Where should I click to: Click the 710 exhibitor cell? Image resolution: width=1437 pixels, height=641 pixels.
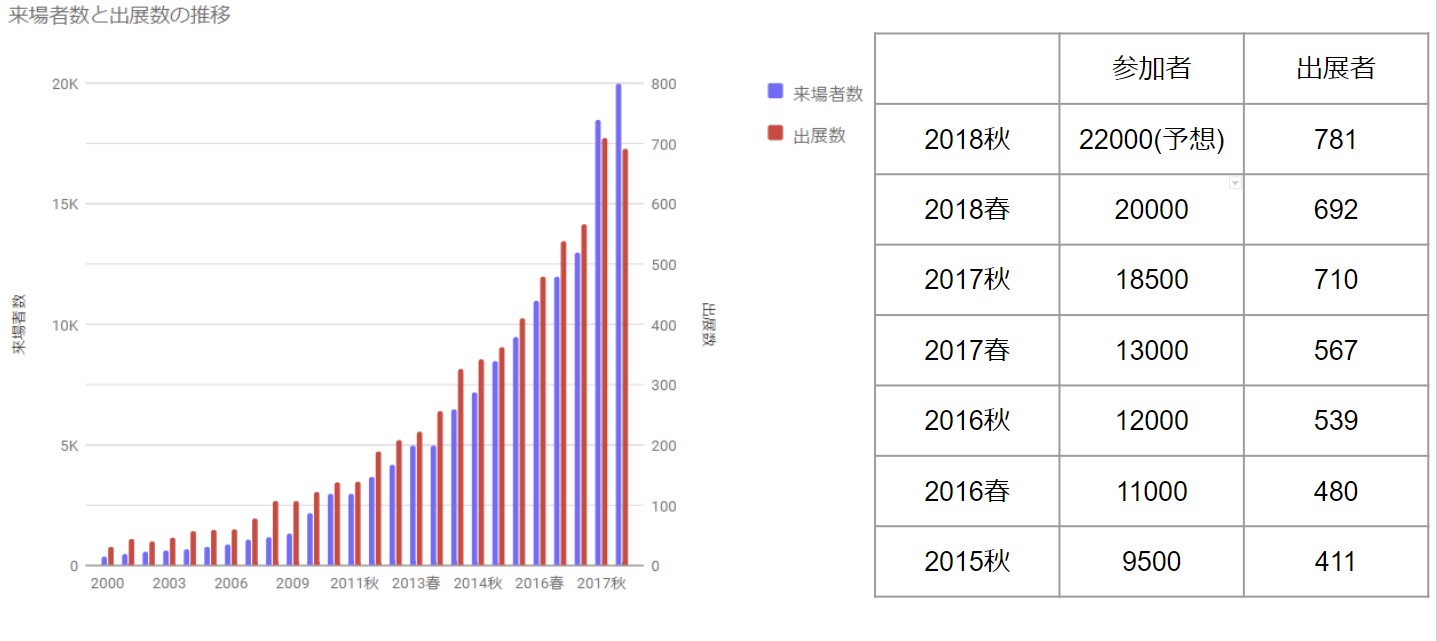[1336, 279]
